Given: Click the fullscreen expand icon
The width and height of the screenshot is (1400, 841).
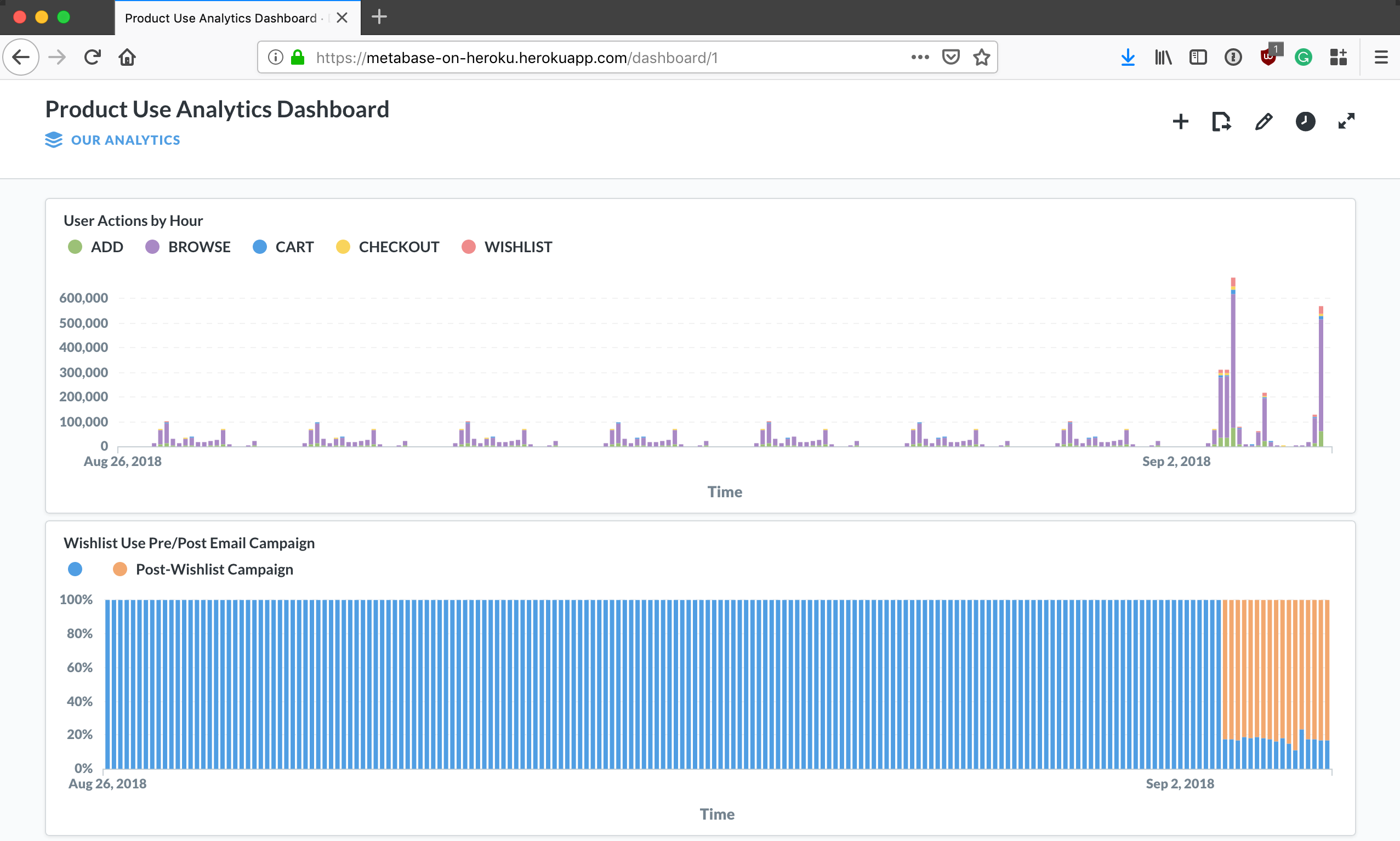Looking at the screenshot, I should tap(1346, 121).
